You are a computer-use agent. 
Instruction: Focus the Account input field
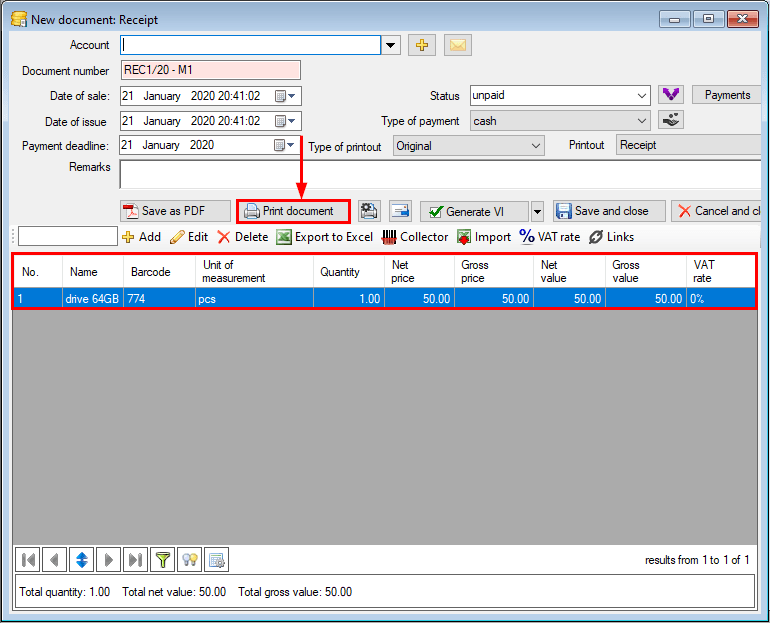[250, 45]
